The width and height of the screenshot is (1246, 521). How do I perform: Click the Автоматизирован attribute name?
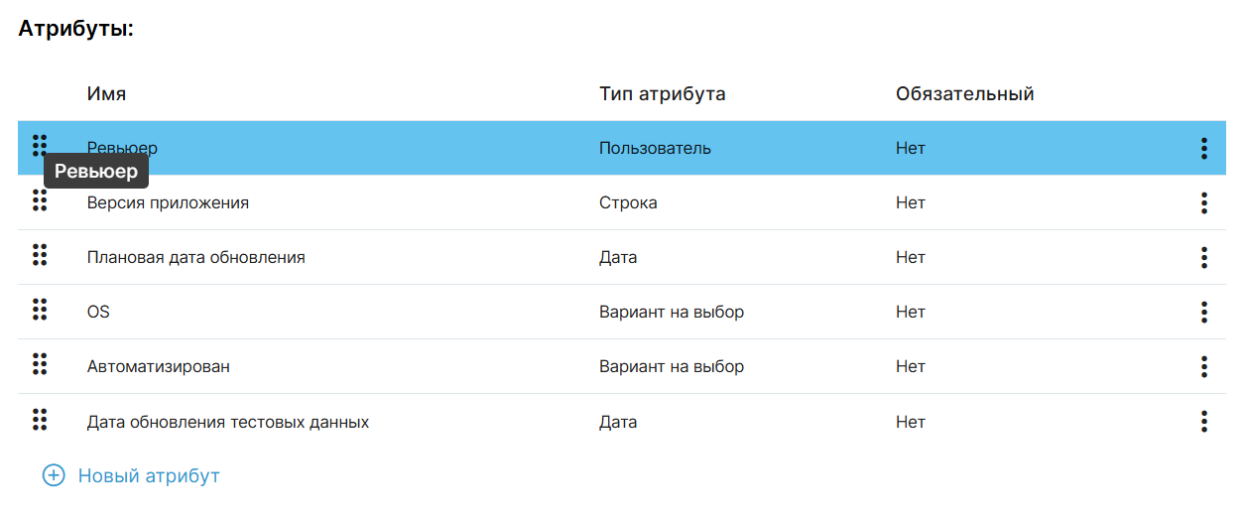tap(158, 367)
